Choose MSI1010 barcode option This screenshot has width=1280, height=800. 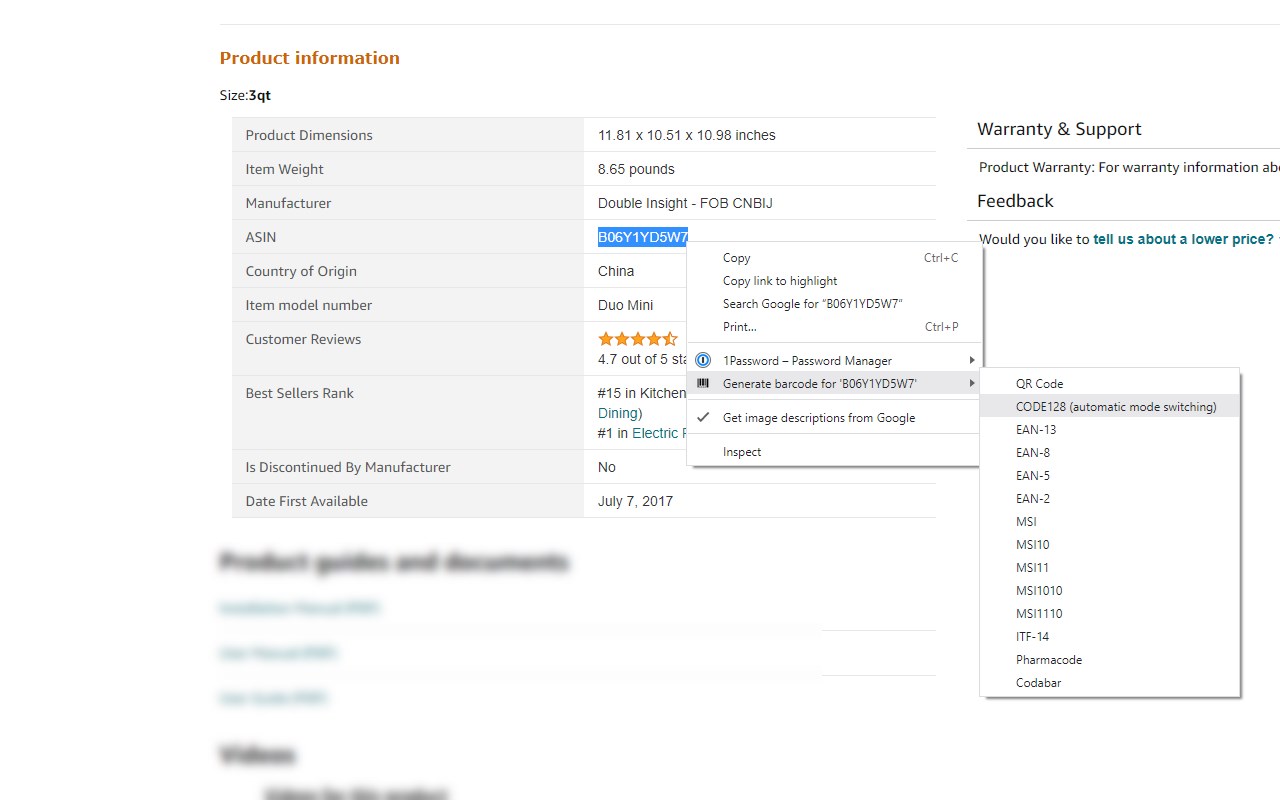pyautogui.click(x=1039, y=591)
